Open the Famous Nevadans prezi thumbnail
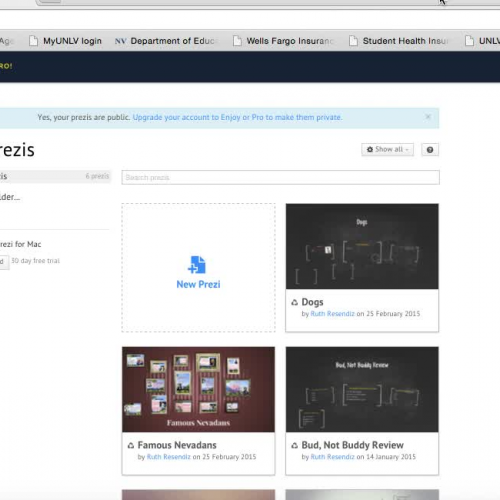500x500 pixels. [x=198, y=389]
